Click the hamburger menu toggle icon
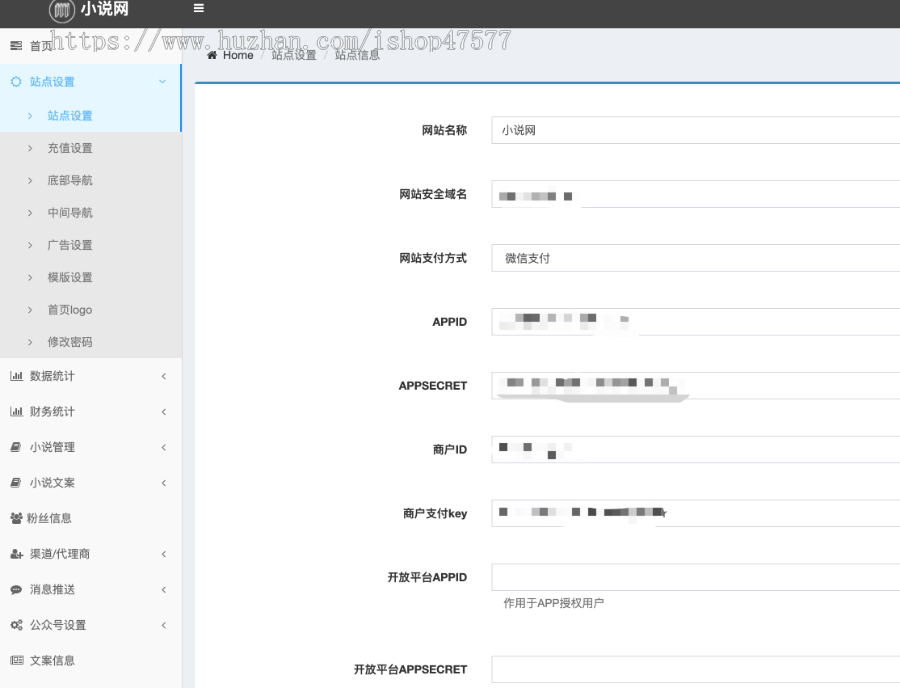900x688 pixels. [199, 8]
